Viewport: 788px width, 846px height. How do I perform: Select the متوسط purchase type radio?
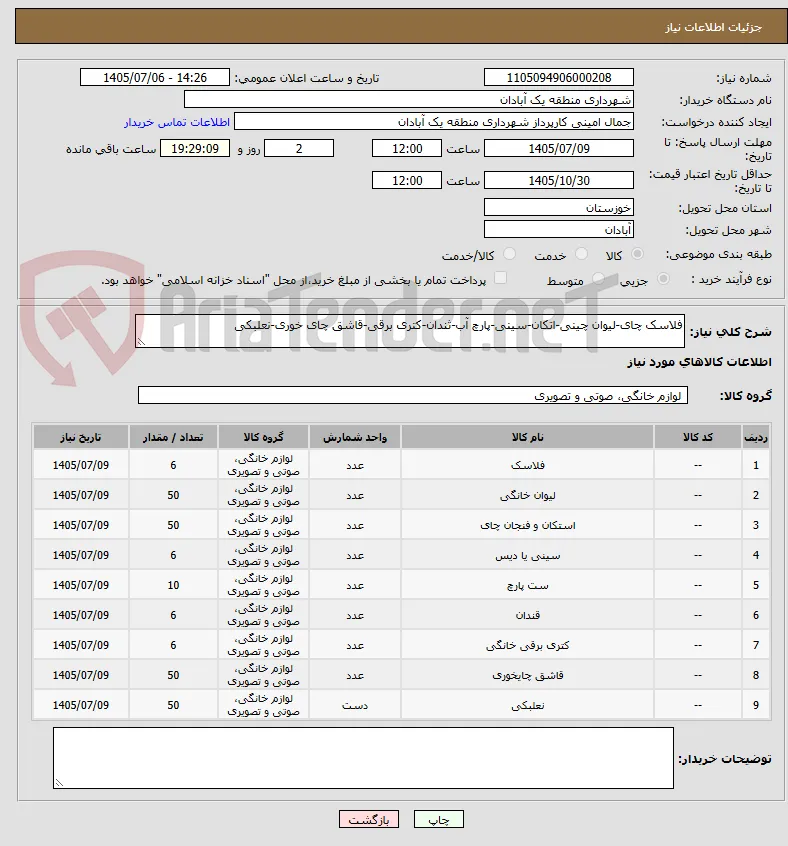click(598, 279)
